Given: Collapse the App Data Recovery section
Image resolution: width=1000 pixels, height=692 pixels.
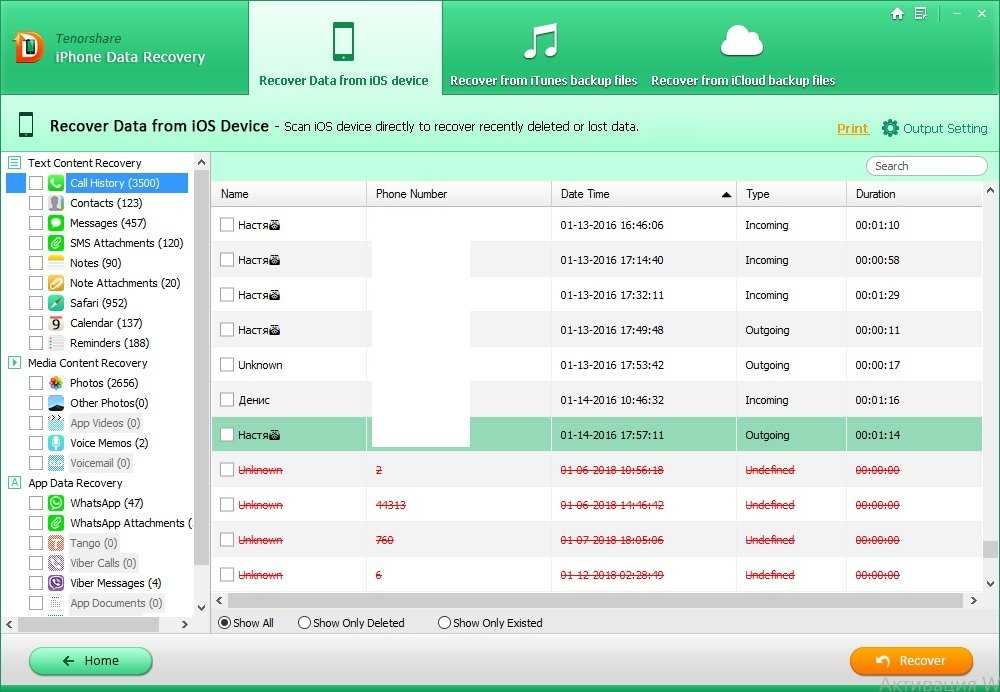Looking at the screenshot, I should 14,483.
